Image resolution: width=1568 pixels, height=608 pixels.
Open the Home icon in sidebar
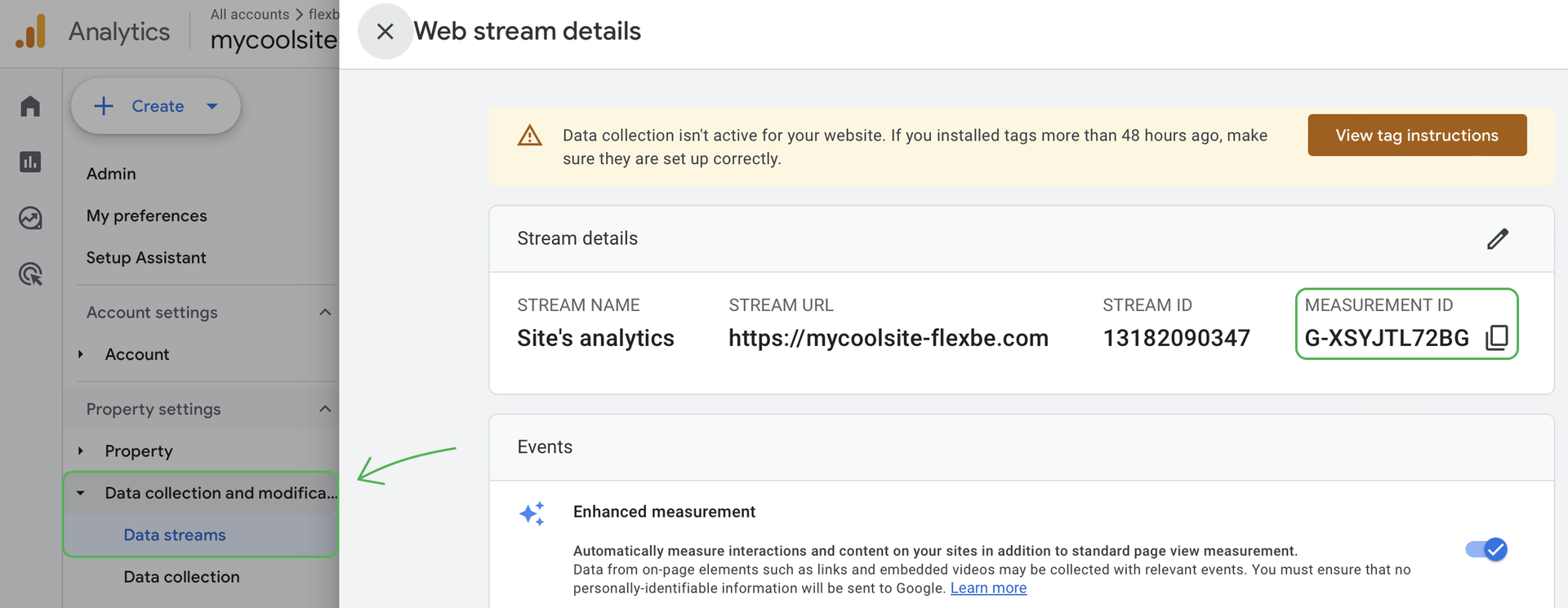[x=30, y=106]
